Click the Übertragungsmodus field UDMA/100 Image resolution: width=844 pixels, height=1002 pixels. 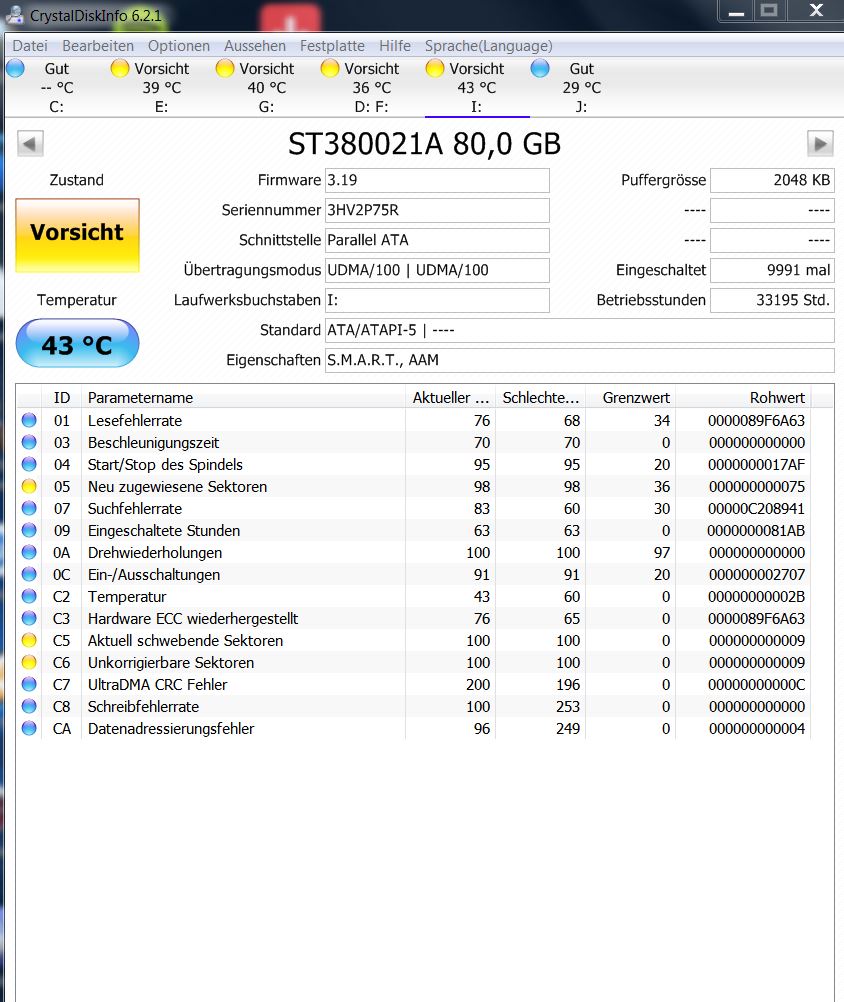point(437,270)
